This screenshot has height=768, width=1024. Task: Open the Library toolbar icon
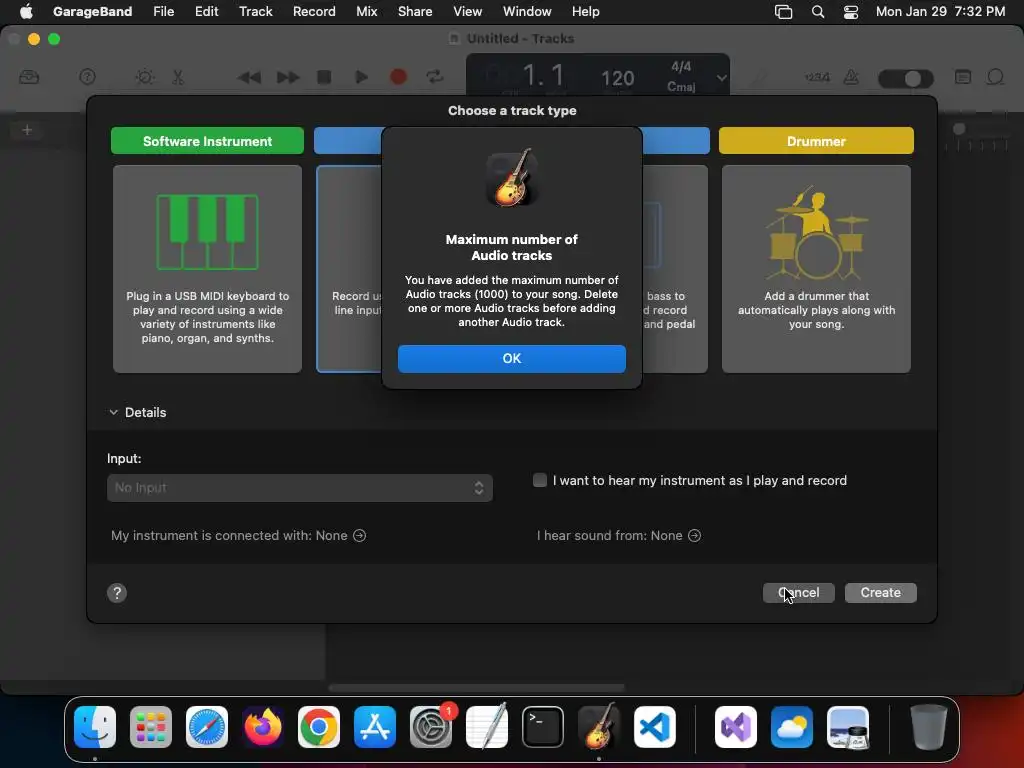(x=29, y=77)
